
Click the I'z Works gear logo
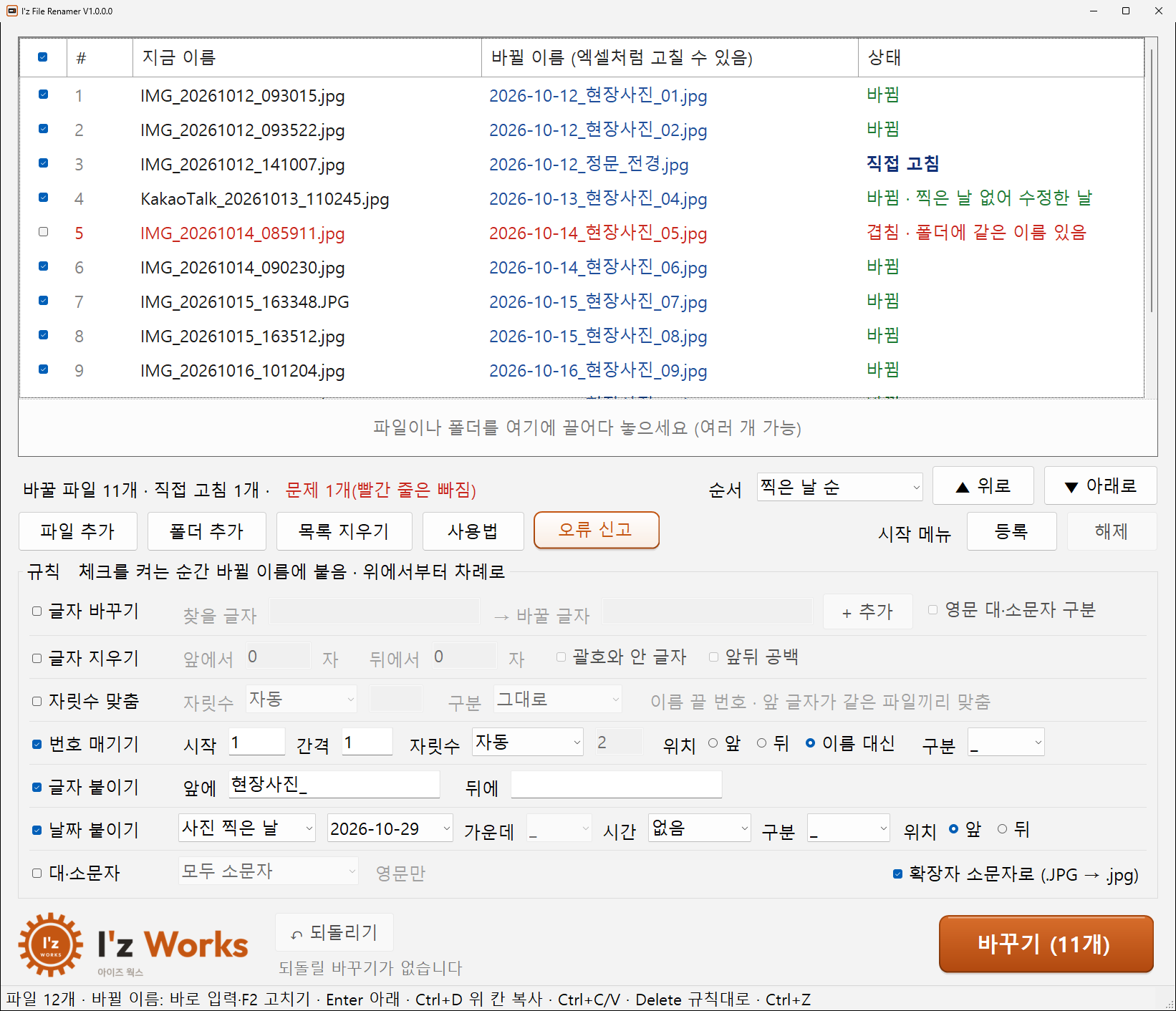(50, 944)
